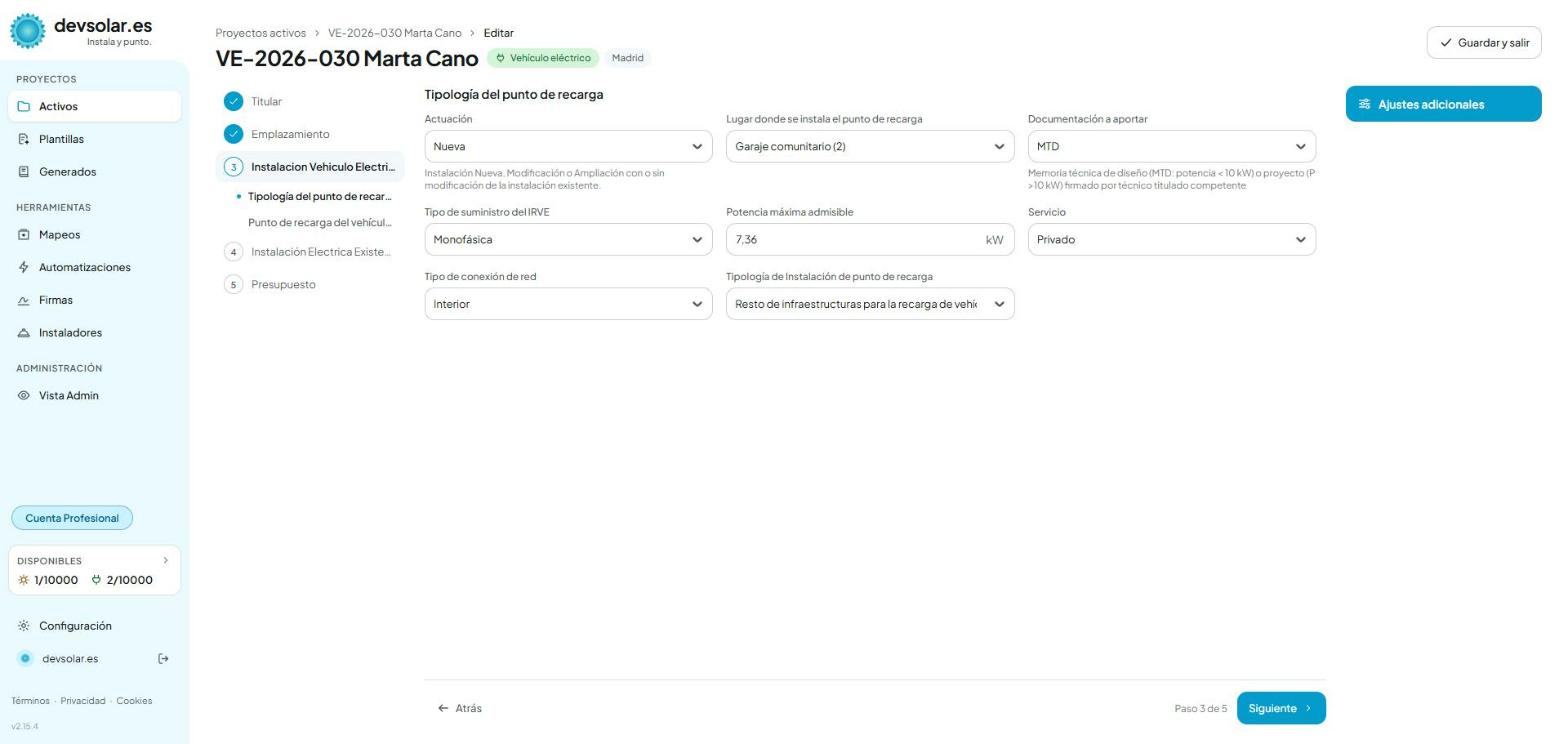Open Automatizaciones menu item

[x=95, y=268]
